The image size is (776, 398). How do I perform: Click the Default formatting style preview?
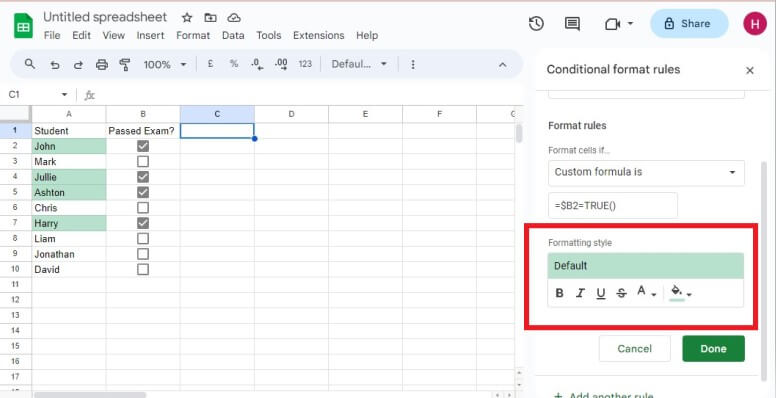pos(645,266)
